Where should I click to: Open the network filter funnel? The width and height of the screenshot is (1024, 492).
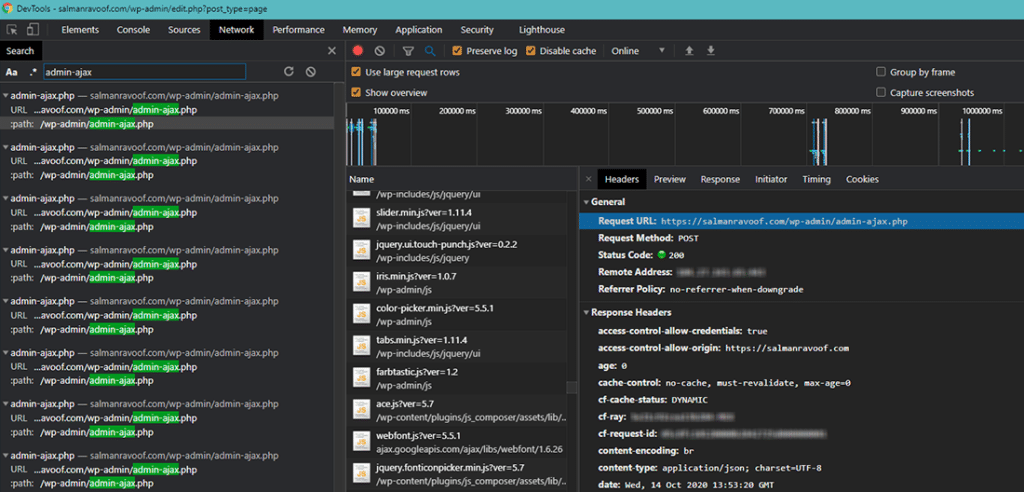coord(408,51)
